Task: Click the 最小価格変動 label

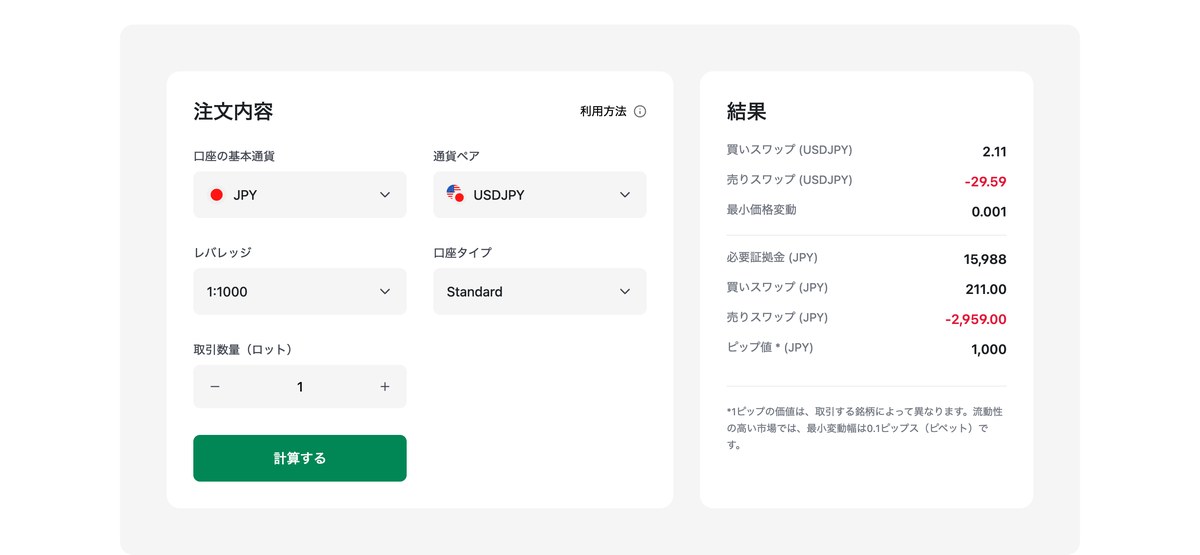Action: coord(762,210)
